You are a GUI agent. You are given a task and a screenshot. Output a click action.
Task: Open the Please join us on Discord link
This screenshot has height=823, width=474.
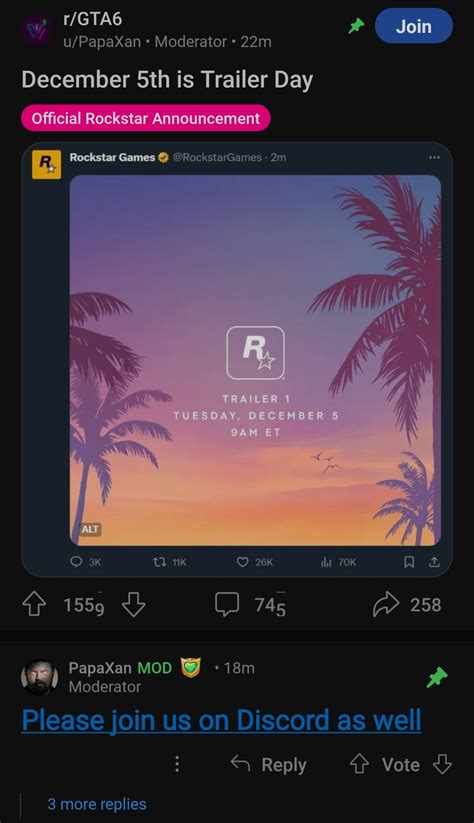coord(222,720)
